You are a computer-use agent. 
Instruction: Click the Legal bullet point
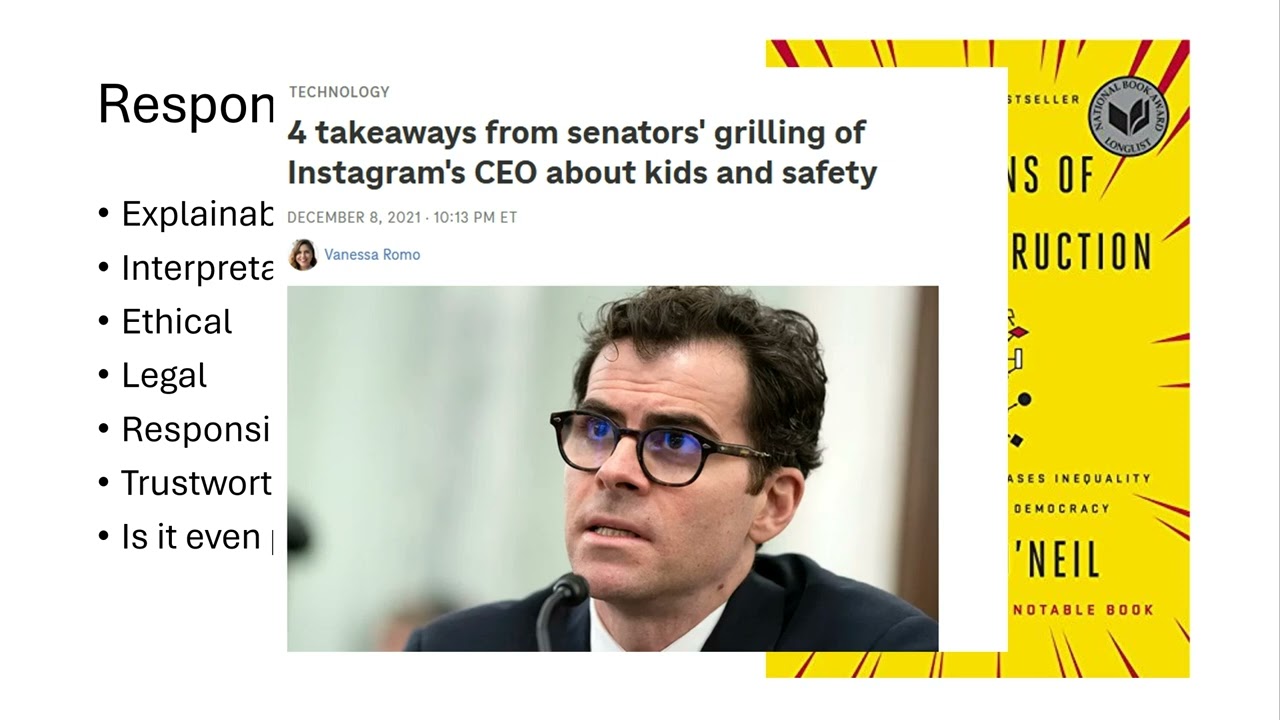[153, 376]
